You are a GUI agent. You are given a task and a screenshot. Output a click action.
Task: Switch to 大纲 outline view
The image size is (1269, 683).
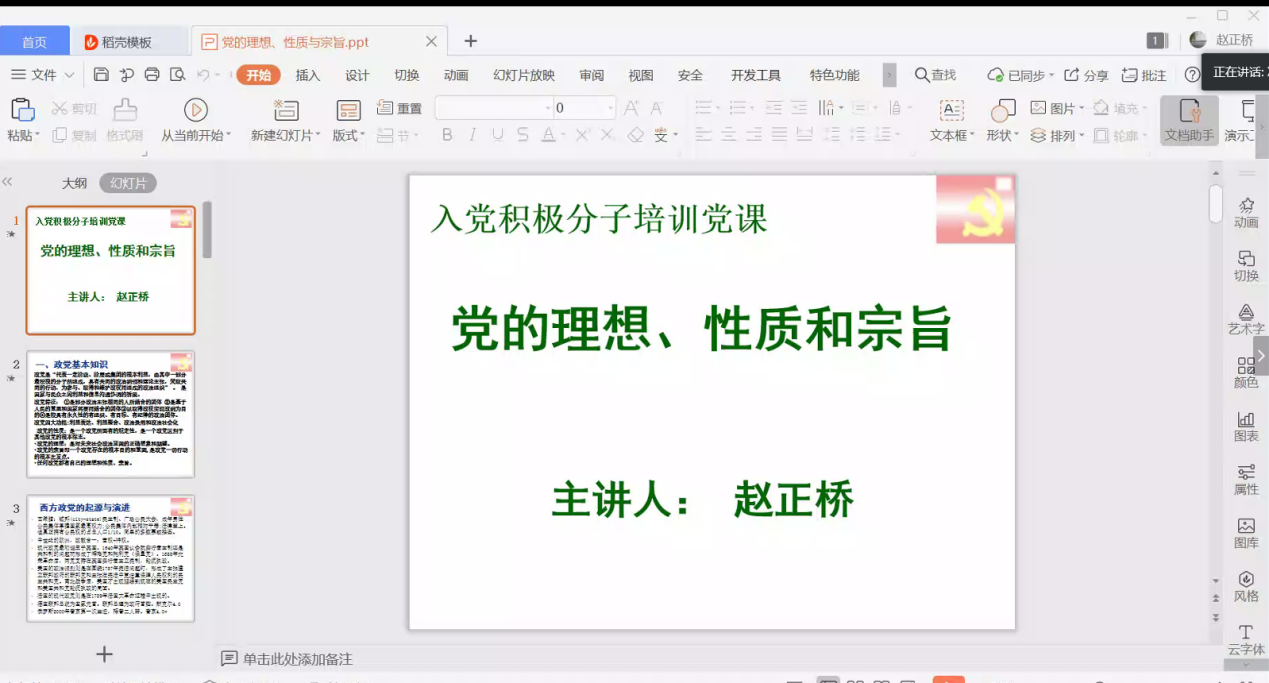74,183
